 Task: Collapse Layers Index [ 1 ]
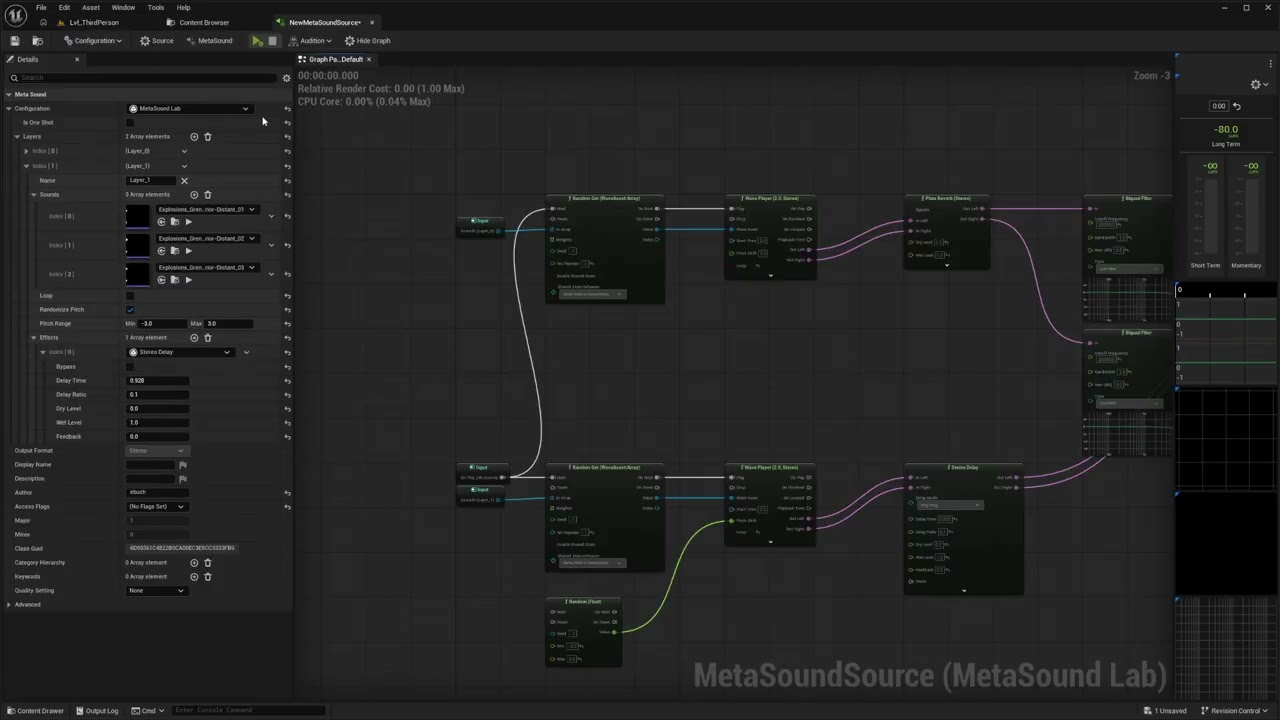tap(26, 166)
